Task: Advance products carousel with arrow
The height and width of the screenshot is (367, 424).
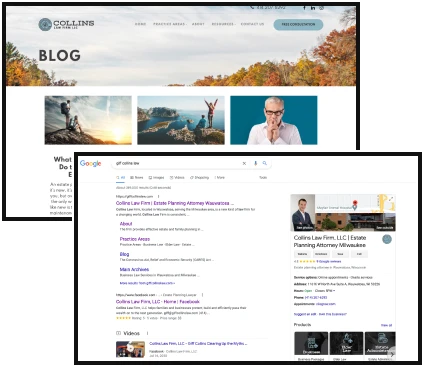Action: pos(392,354)
